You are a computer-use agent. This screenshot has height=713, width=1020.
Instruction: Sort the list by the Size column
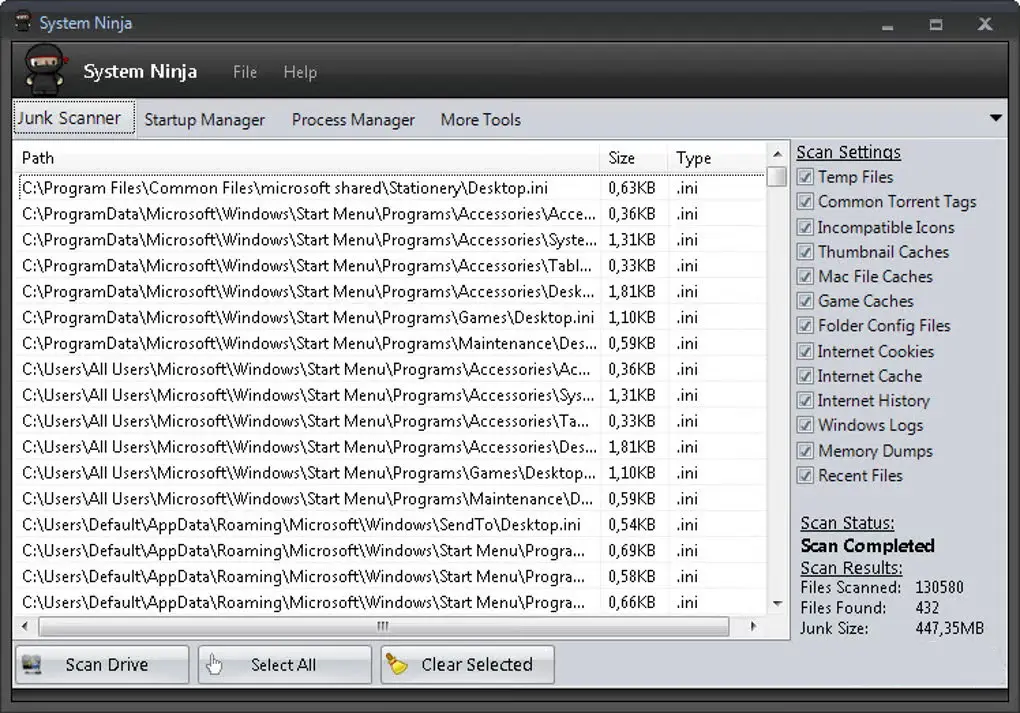(x=630, y=158)
